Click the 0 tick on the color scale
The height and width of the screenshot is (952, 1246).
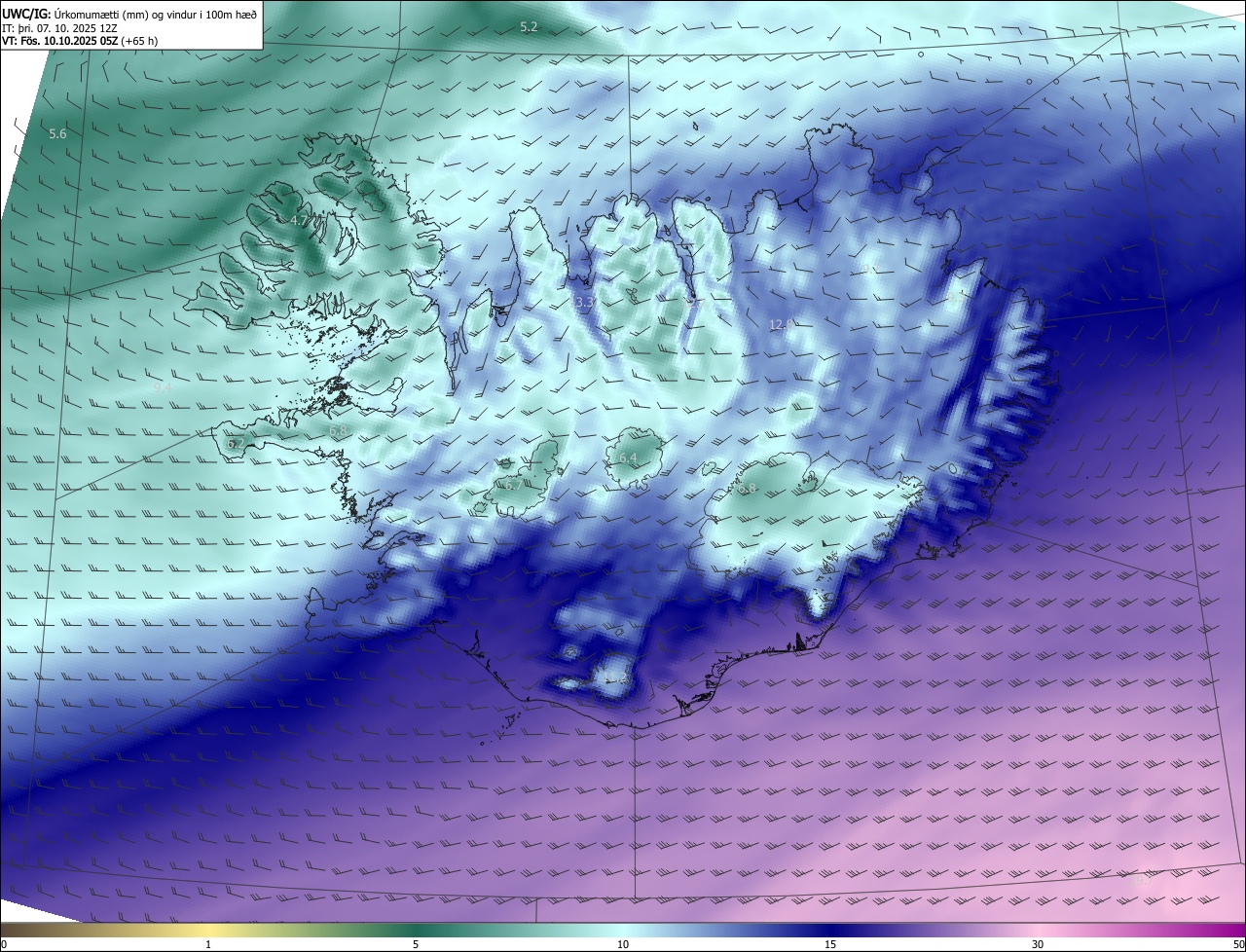pos(4,944)
